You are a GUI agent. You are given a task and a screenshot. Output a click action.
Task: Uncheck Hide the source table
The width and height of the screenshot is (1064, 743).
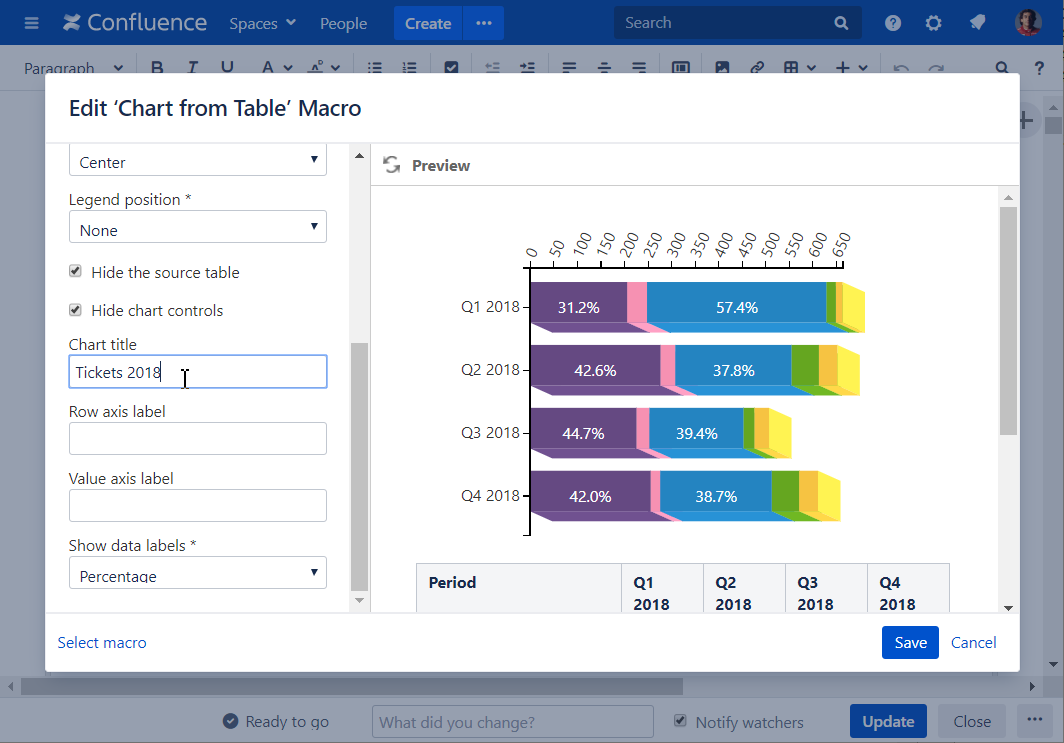pos(75,272)
